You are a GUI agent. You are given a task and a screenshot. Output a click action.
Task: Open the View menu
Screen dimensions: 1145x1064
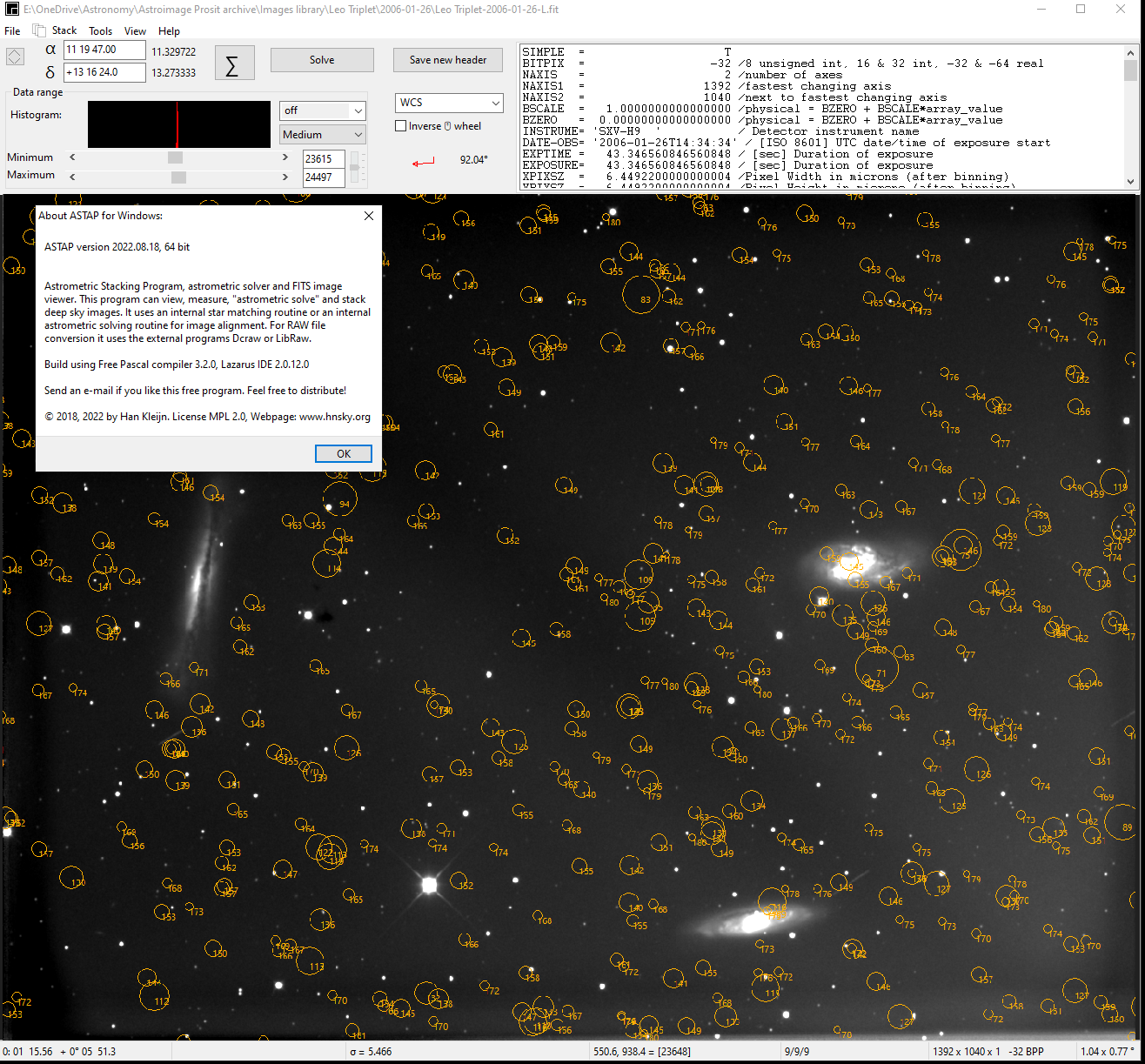(x=135, y=30)
